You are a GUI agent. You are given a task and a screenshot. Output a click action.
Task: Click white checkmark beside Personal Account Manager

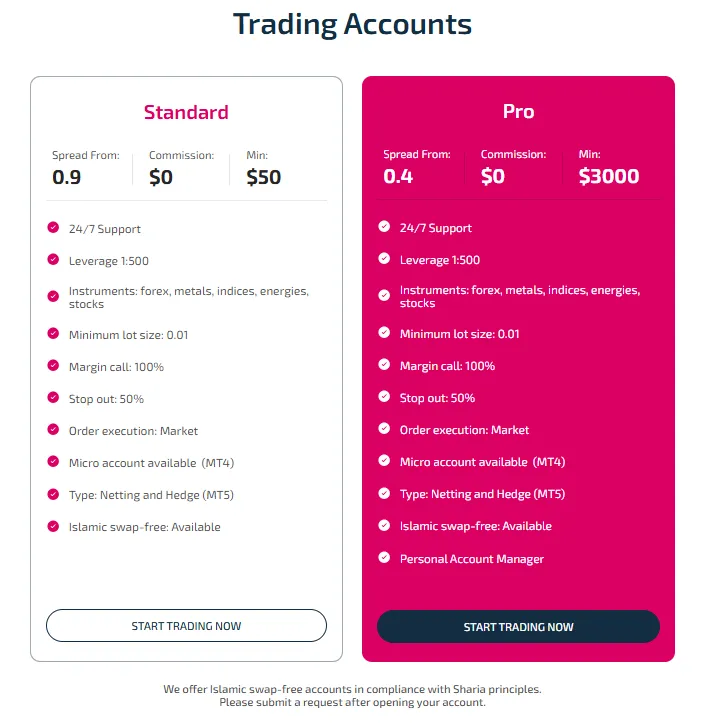click(x=384, y=558)
